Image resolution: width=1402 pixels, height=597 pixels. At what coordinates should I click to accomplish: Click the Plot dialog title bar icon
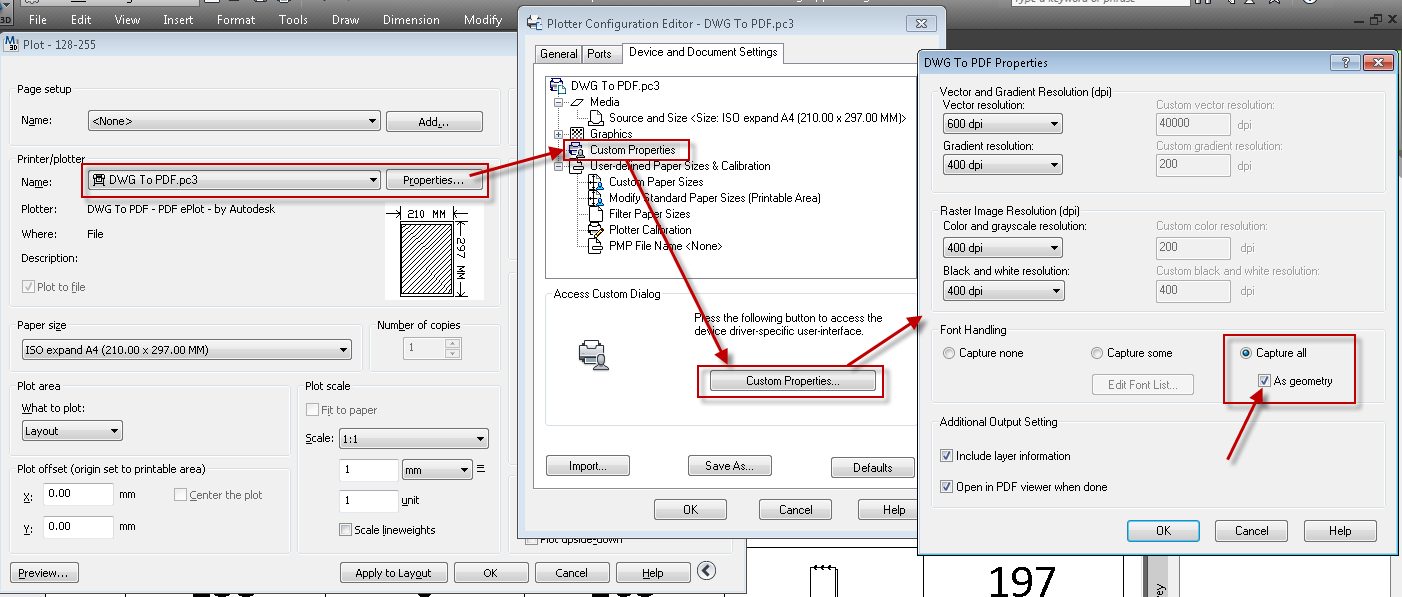11,44
